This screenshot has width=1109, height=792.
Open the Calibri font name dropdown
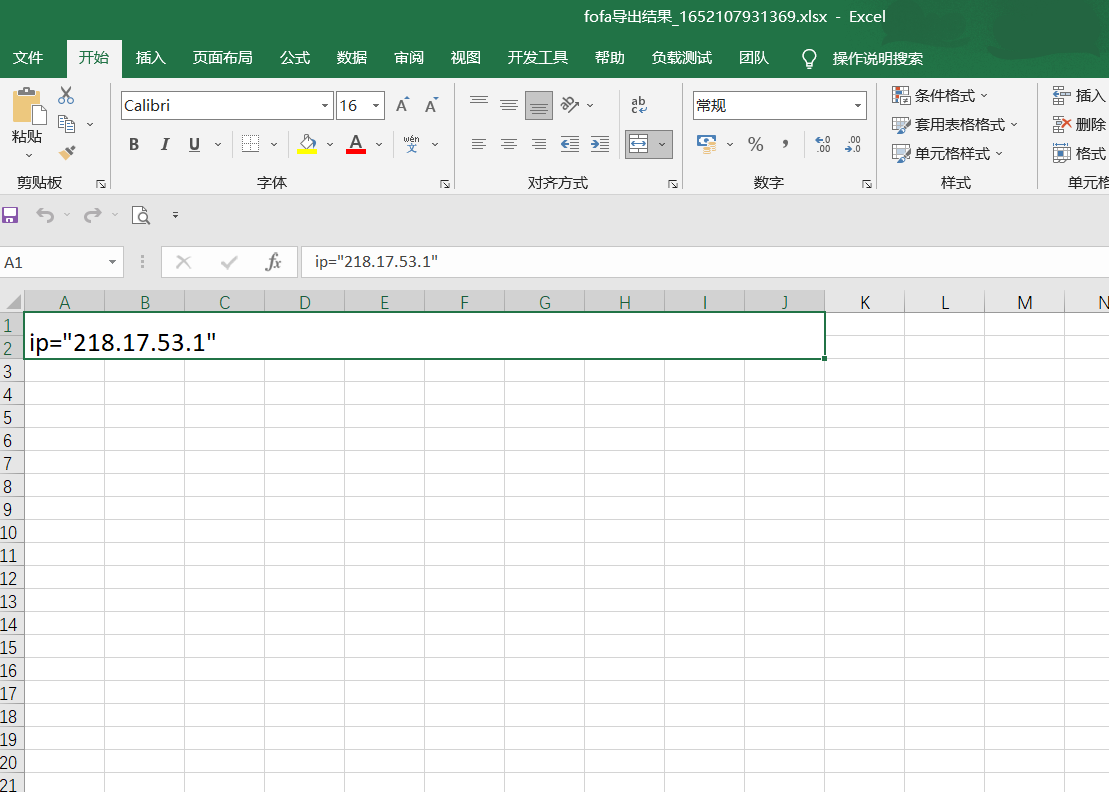(x=325, y=105)
